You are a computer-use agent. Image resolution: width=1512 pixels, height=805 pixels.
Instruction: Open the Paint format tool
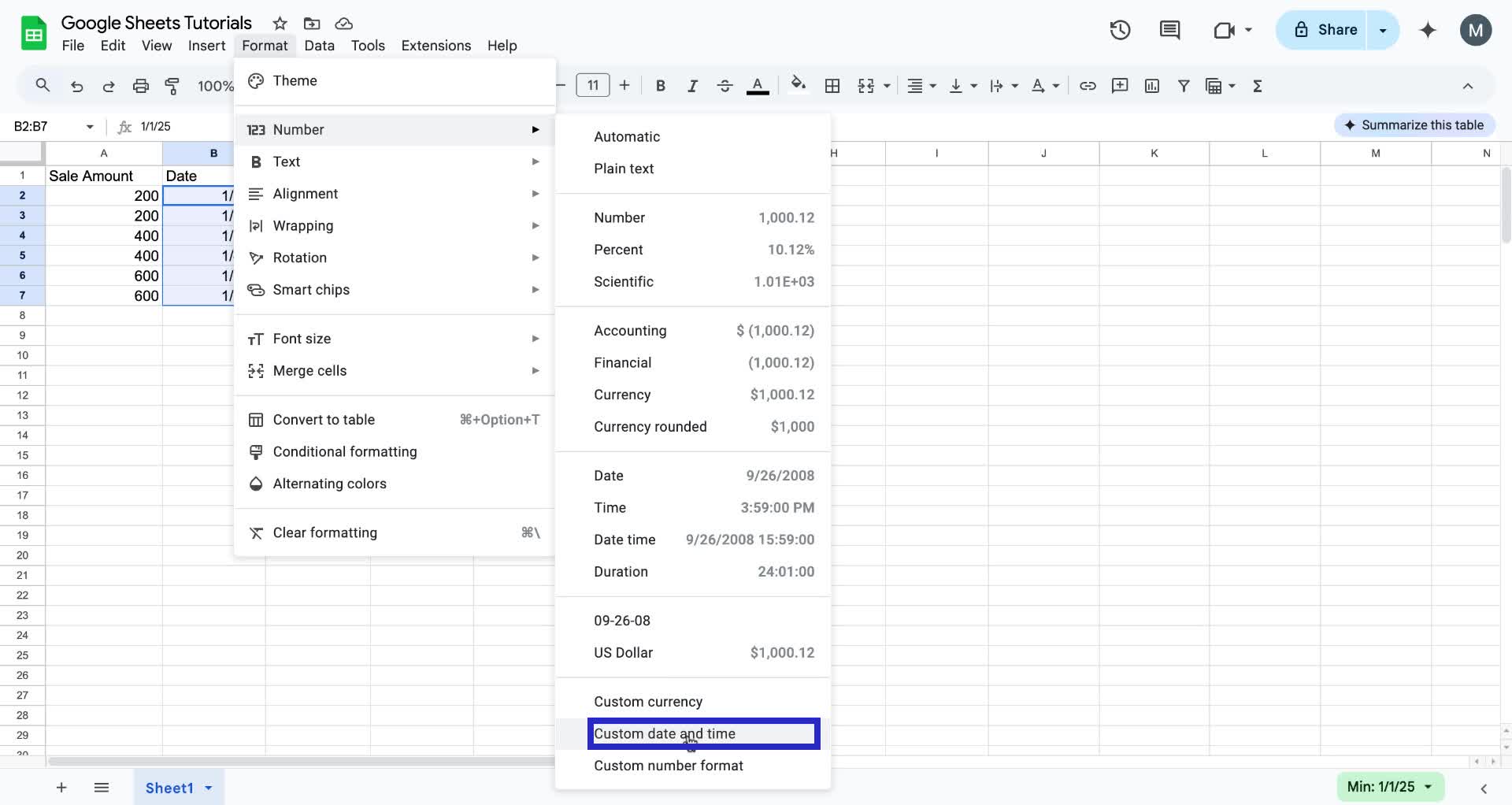(172, 86)
